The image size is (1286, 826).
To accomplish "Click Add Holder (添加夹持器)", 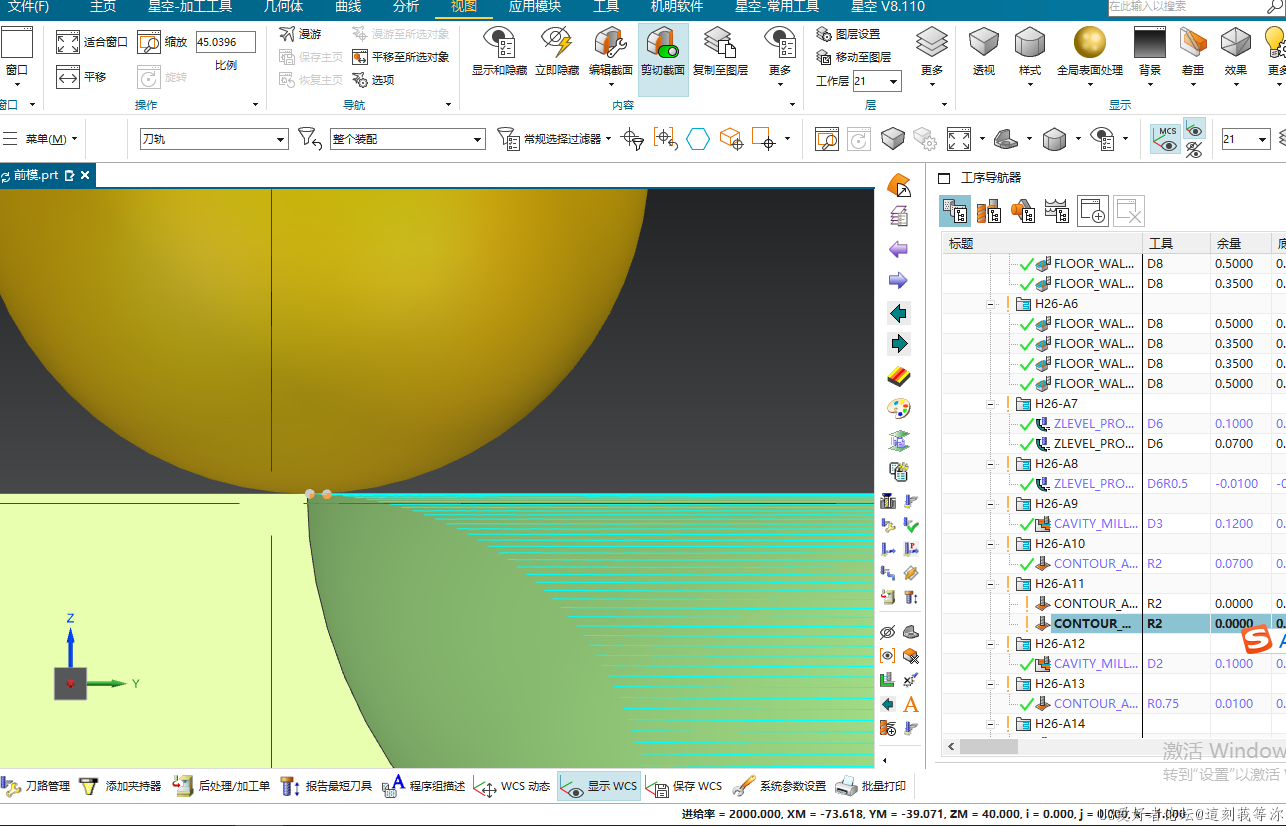I will pyautogui.click(x=121, y=786).
